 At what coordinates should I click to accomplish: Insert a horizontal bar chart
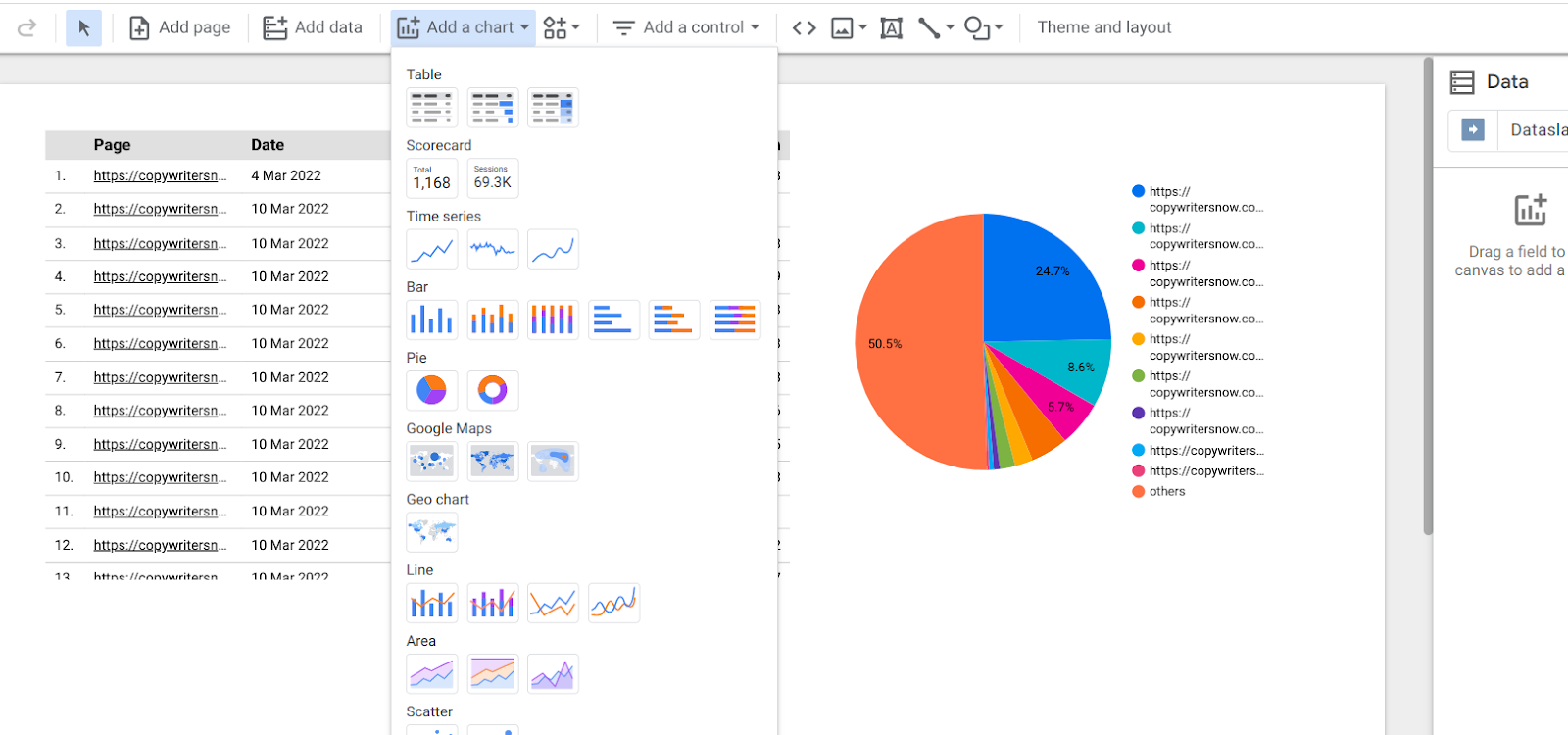click(x=613, y=319)
